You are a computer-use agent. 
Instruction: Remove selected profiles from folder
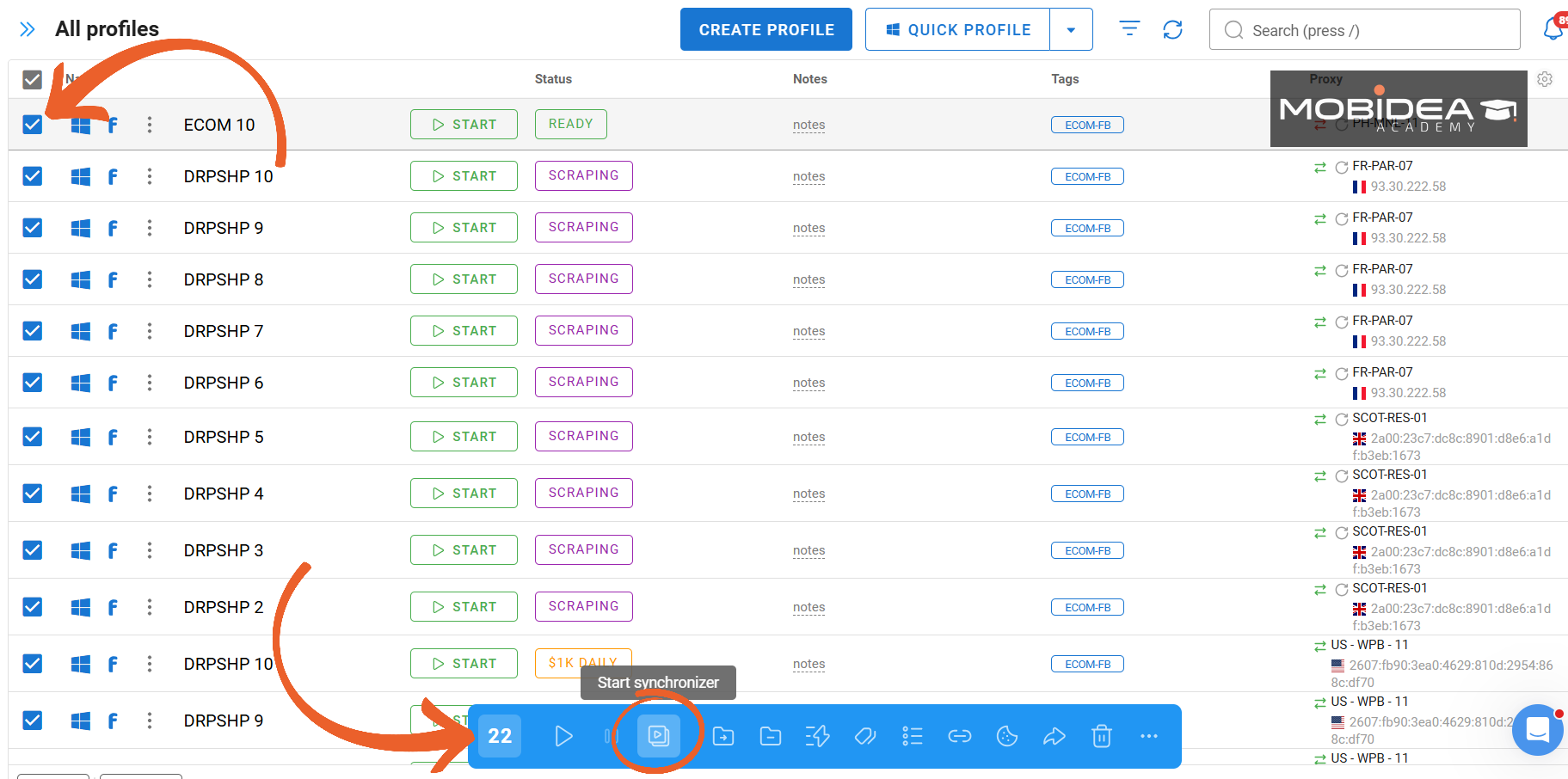[771, 736]
